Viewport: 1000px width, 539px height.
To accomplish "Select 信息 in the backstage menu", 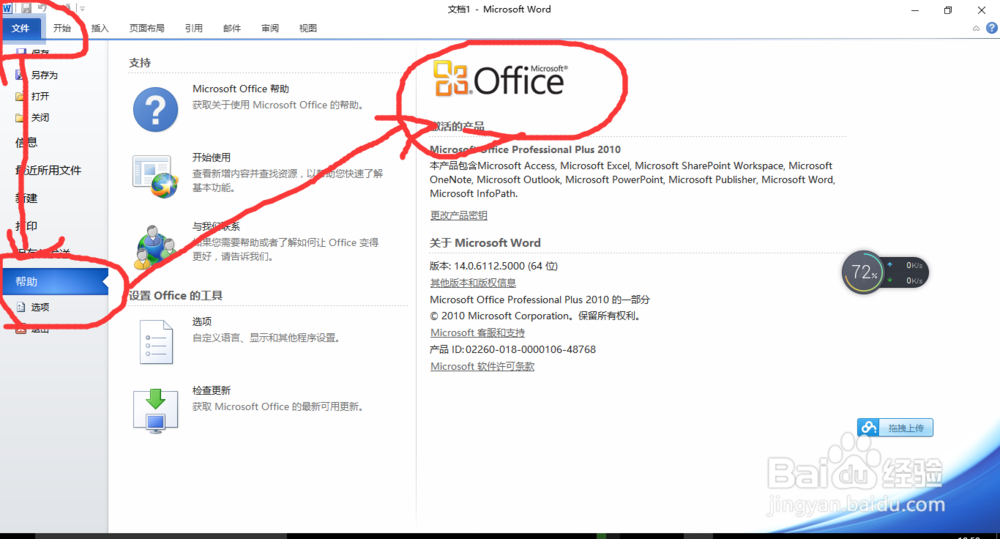I will click(27, 142).
